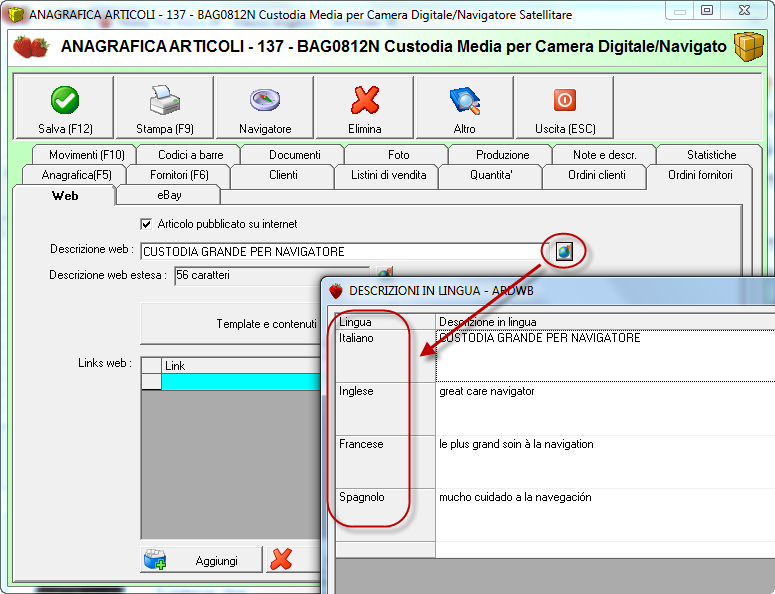The height and width of the screenshot is (594, 775).
Task: Switch to the Quantita' tab
Action: (x=491, y=175)
